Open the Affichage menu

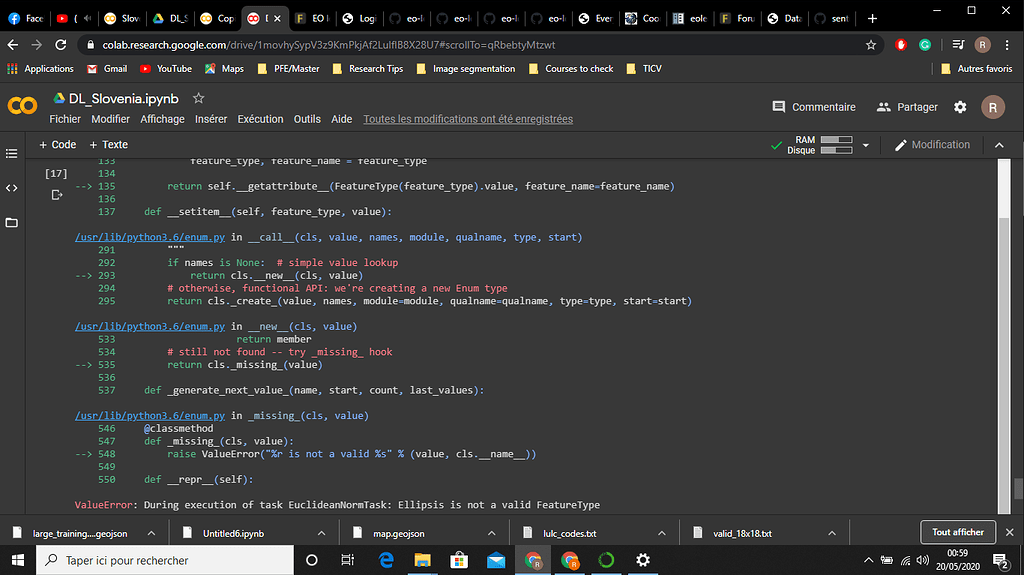pyautogui.click(x=162, y=119)
